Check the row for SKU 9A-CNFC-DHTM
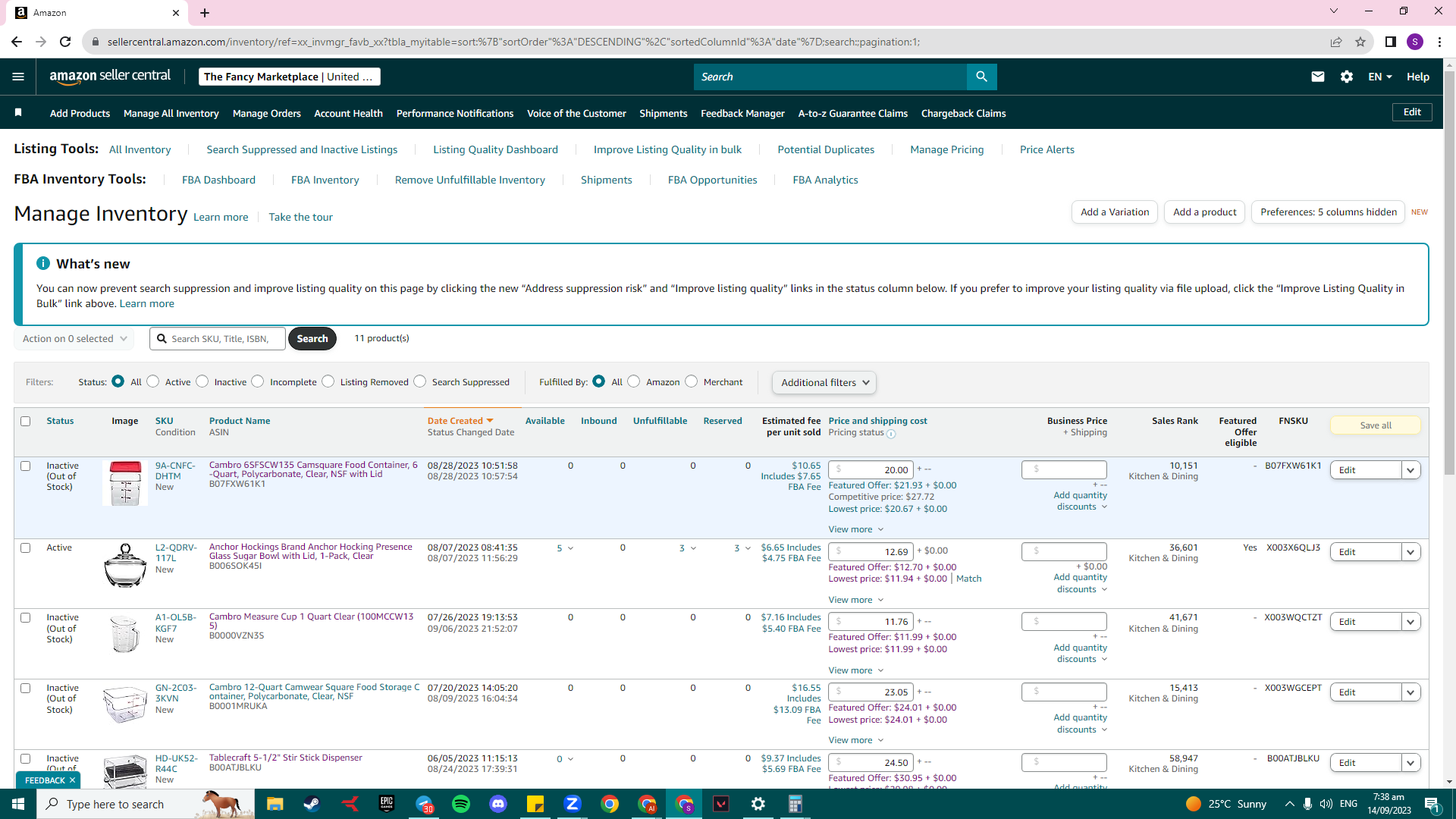This screenshot has width=1456, height=819. 26,466
